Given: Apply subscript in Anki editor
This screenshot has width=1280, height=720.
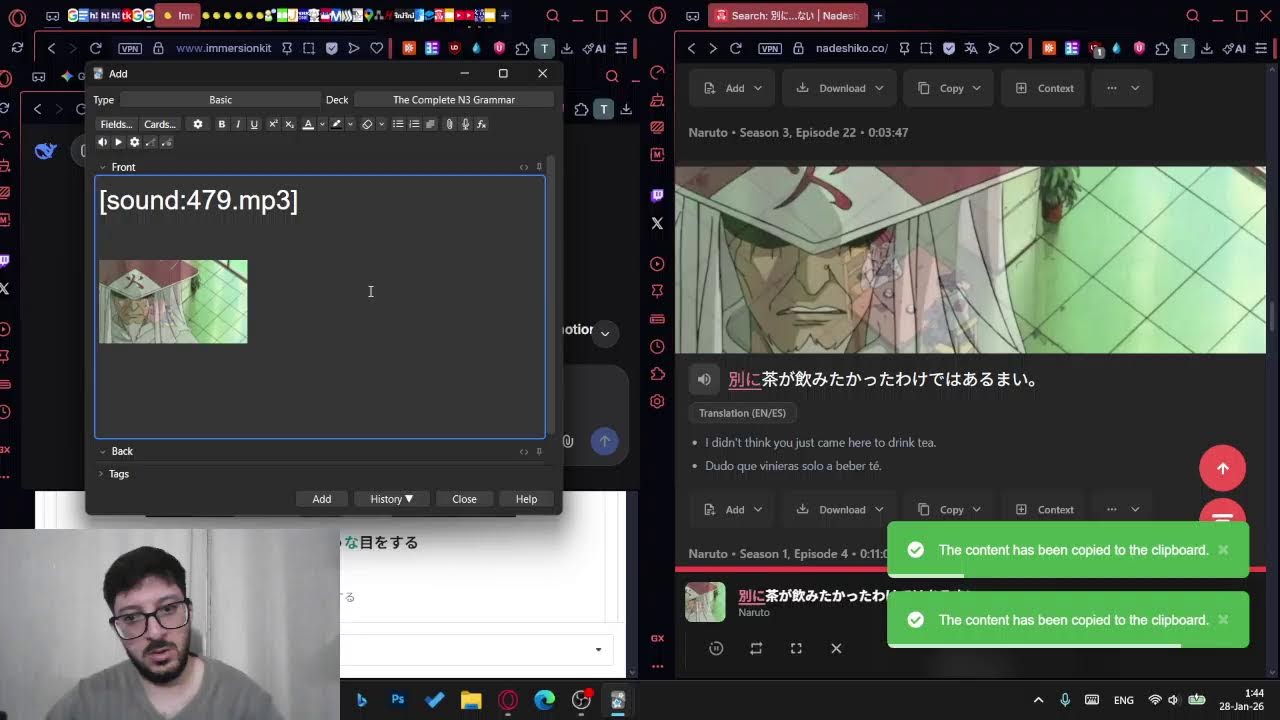Looking at the screenshot, I should [289, 124].
